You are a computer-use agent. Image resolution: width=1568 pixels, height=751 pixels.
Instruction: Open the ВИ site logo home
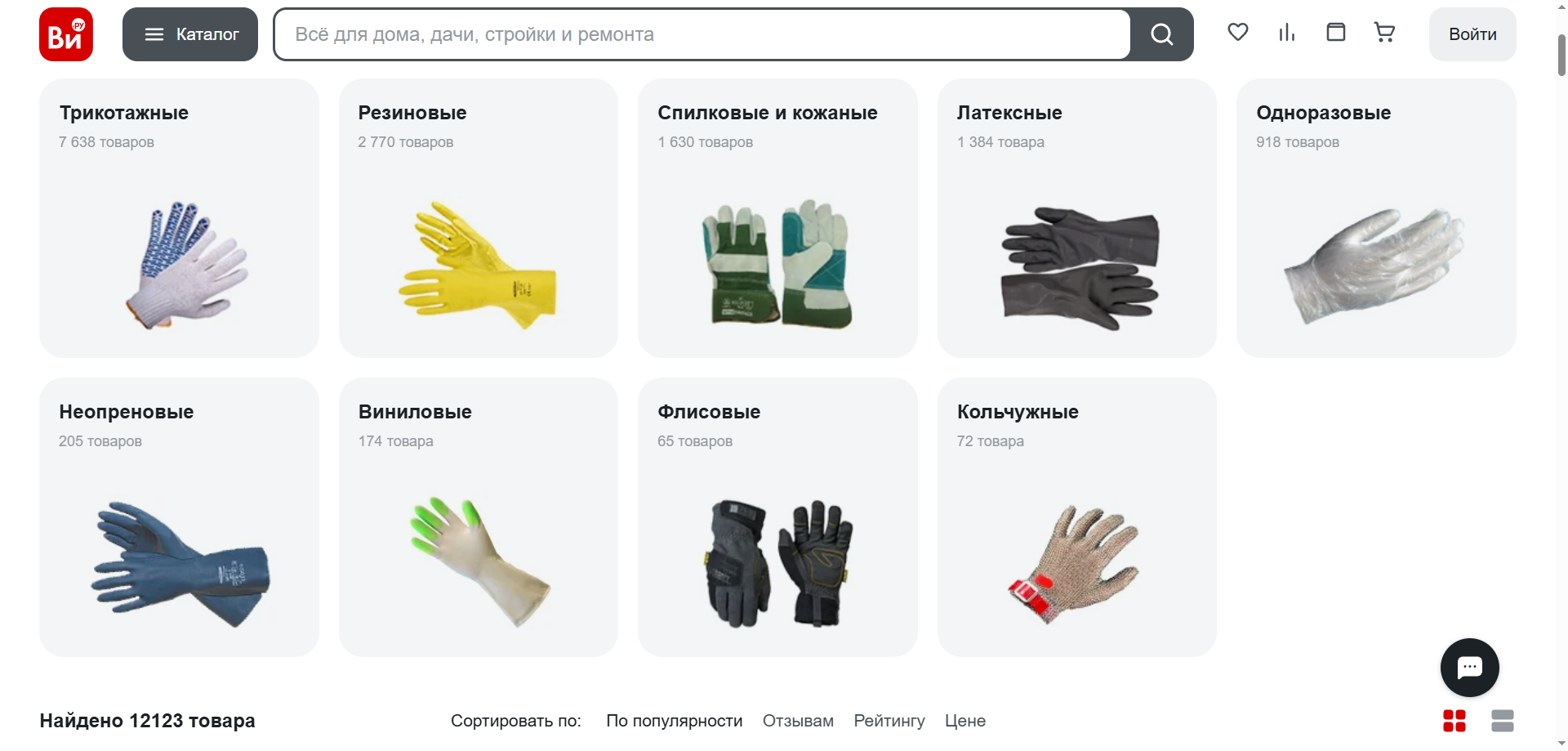(x=66, y=34)
